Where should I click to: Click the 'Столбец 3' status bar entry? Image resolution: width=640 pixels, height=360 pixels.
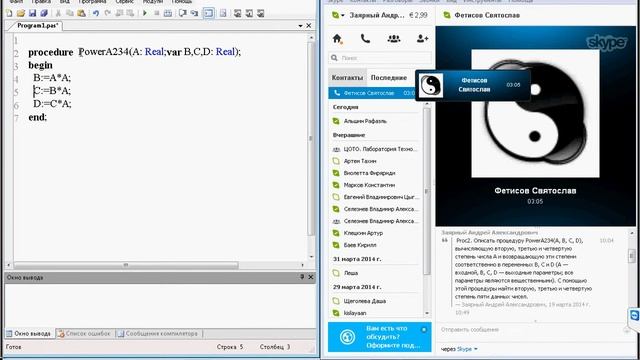[x=275, y=347]
